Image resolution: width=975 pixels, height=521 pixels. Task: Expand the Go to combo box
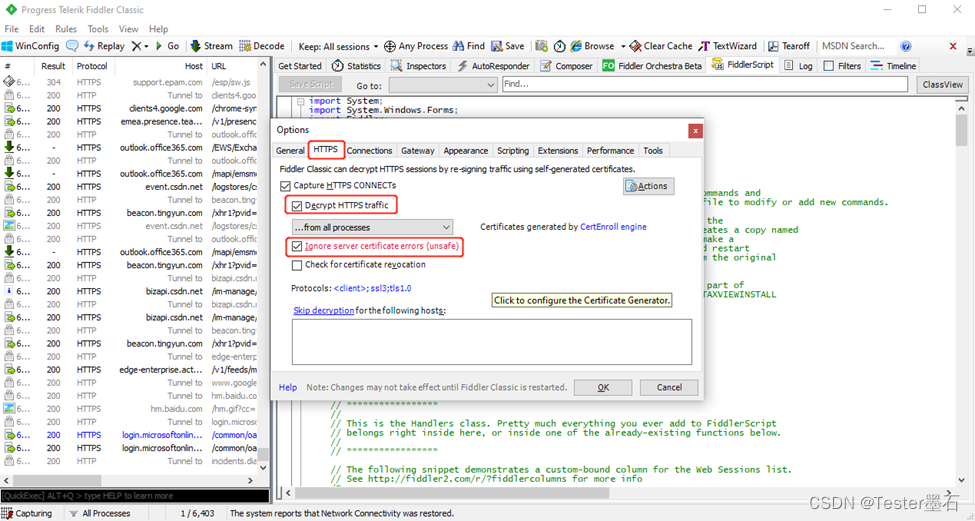(443, 85)
